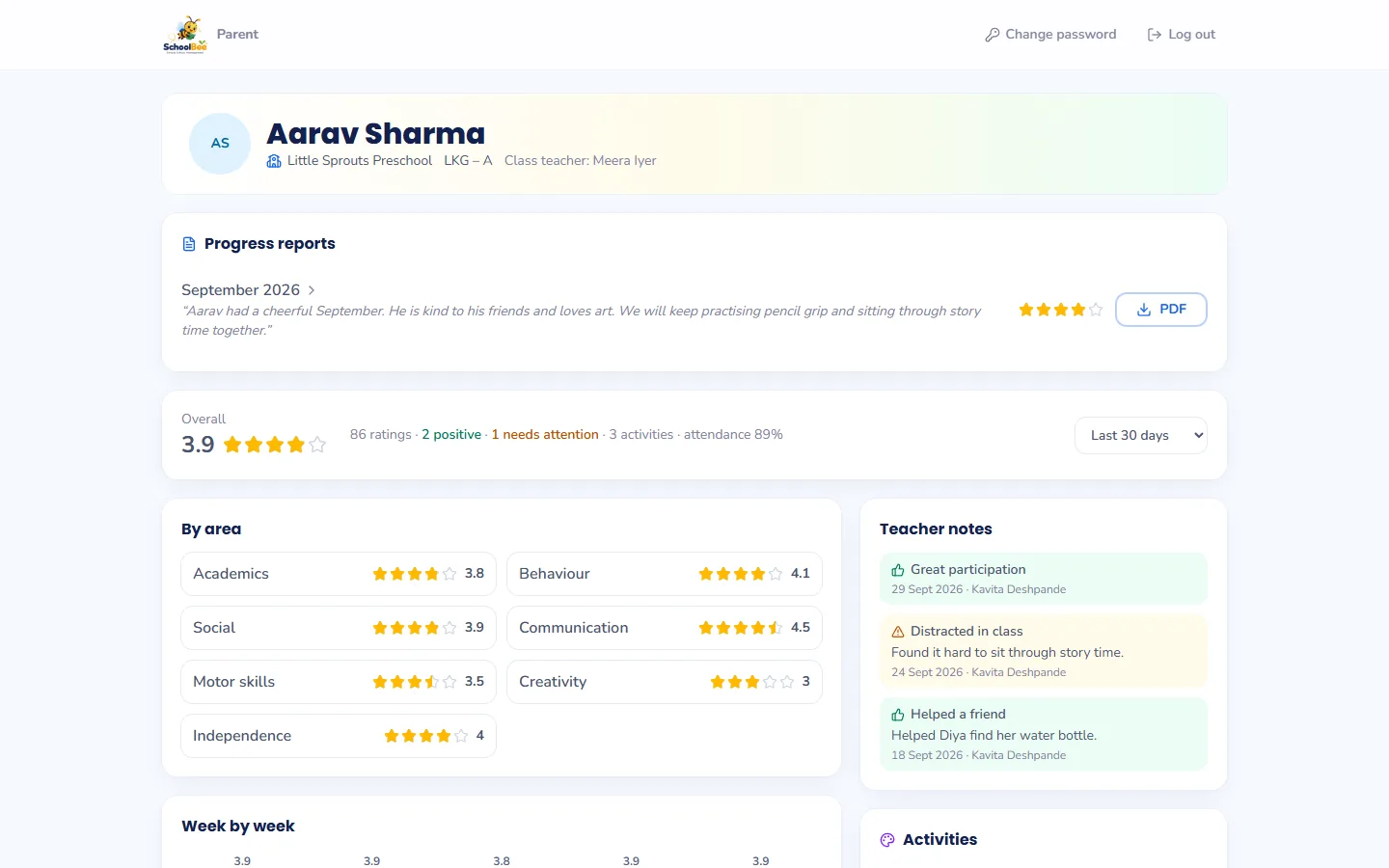The image size is (1389, 868).
Task: Click the Independence rating stars
Action: [426, 736]
